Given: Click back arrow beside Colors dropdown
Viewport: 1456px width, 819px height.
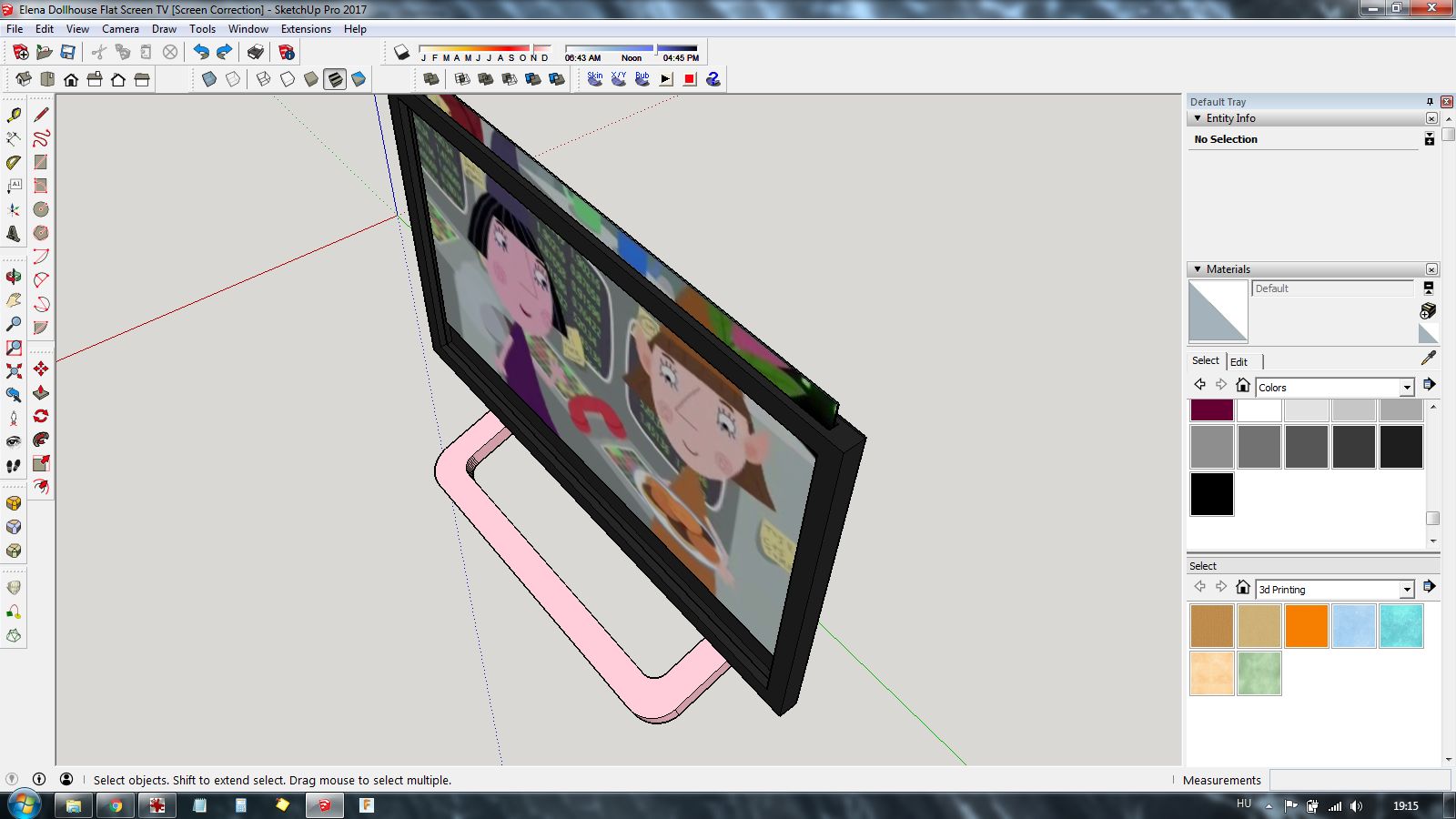Looking at the screenshot, I should (x=1200, y=385).
